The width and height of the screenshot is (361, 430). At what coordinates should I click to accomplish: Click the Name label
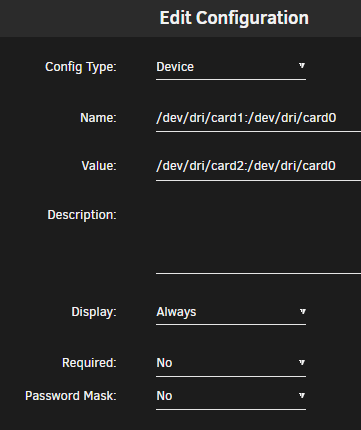[98, 118]
